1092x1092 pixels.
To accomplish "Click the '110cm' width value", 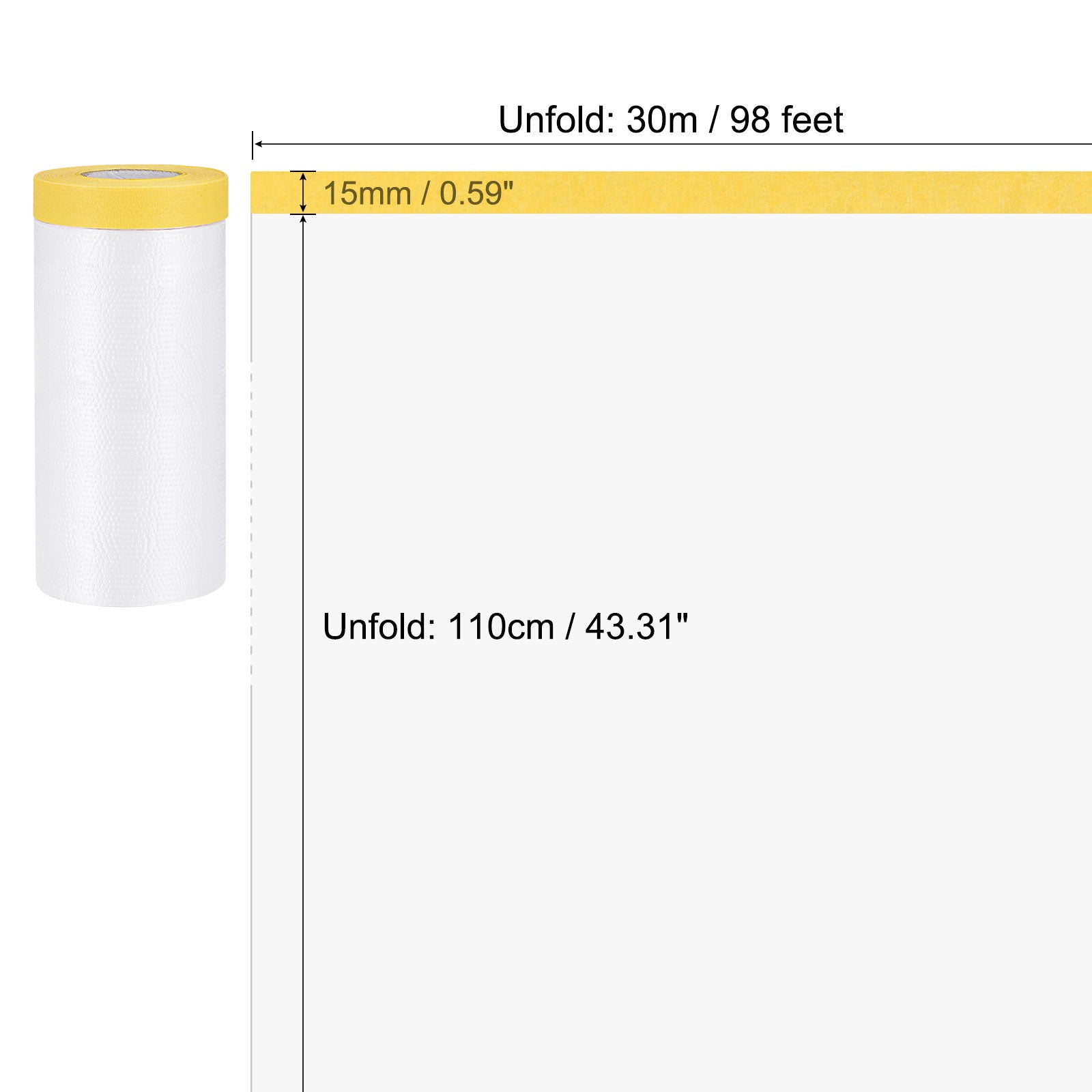I will pos(500,627).
